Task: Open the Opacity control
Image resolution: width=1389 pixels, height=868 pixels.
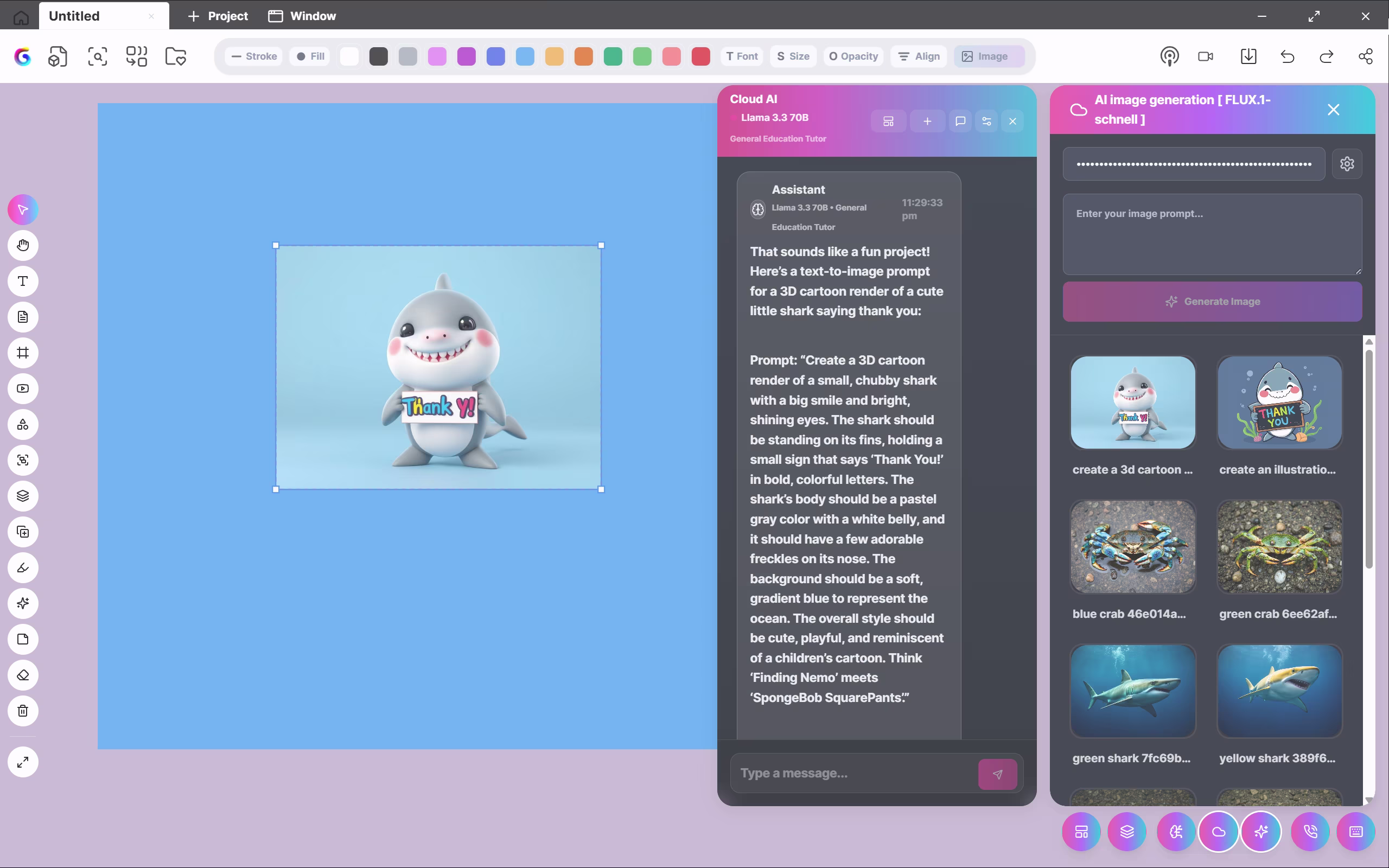Action: point(853,56)
